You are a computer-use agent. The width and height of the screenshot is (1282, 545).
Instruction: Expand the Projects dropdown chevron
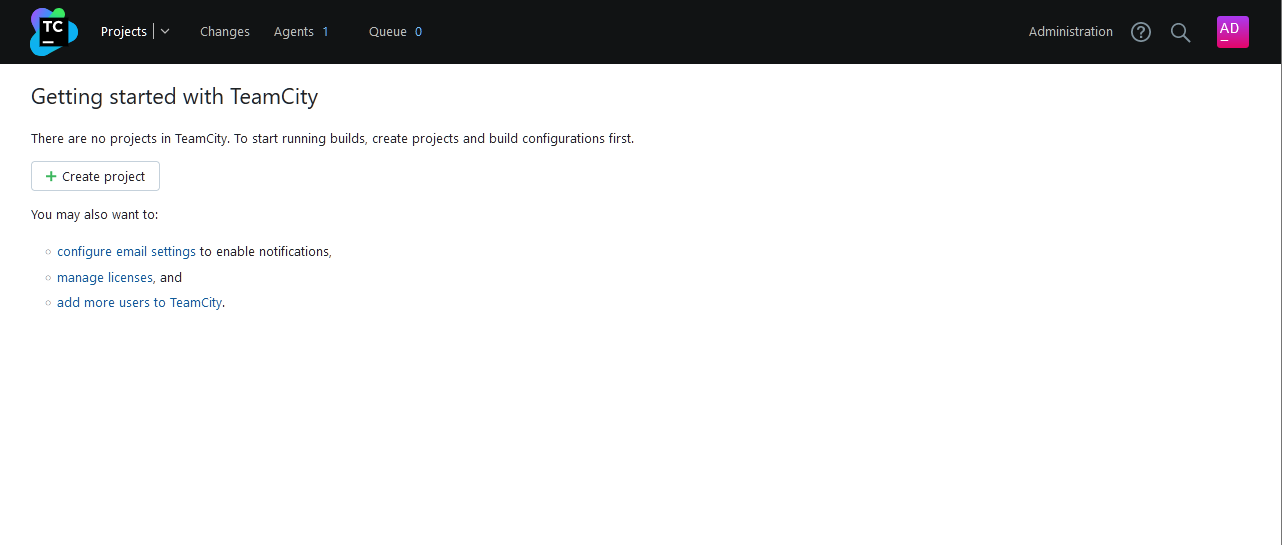(165, 32)
